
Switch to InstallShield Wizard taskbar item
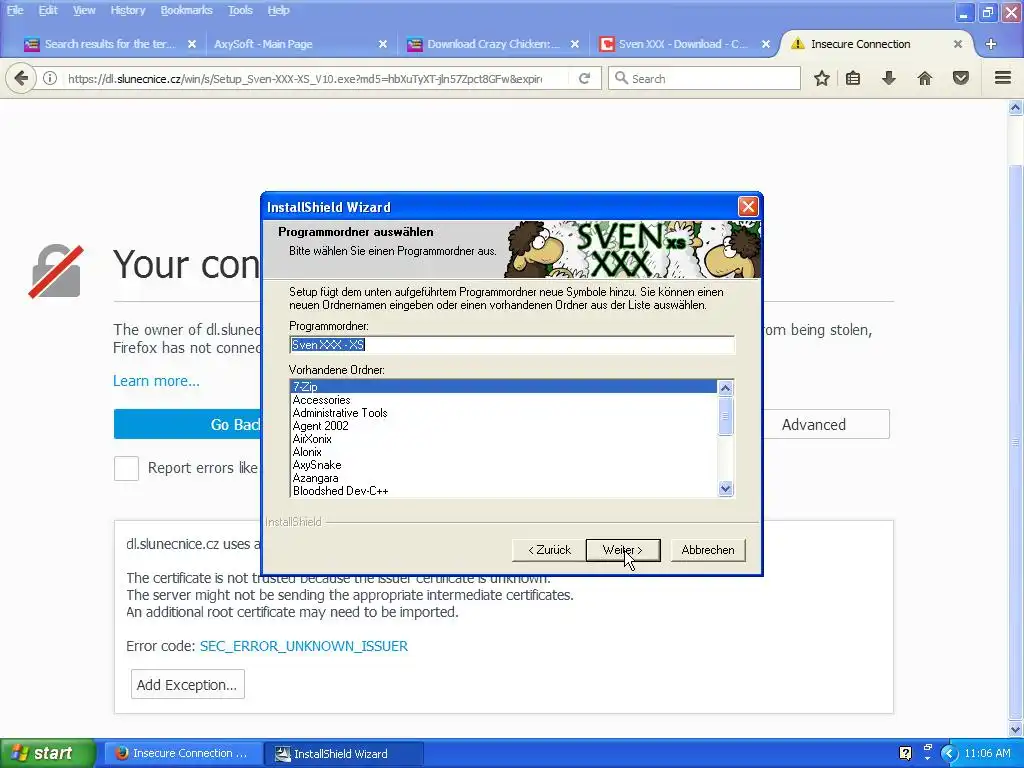click(x=344, y=754)
